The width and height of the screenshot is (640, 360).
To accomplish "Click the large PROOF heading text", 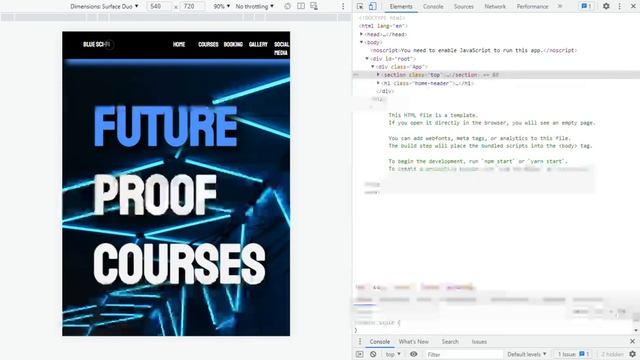I will click(155, 195).
